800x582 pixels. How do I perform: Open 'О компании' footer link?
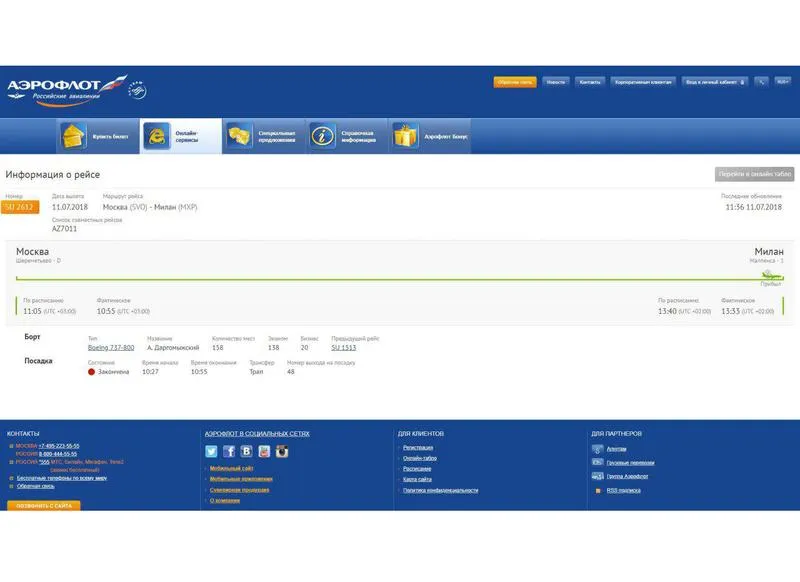(225, 500)
